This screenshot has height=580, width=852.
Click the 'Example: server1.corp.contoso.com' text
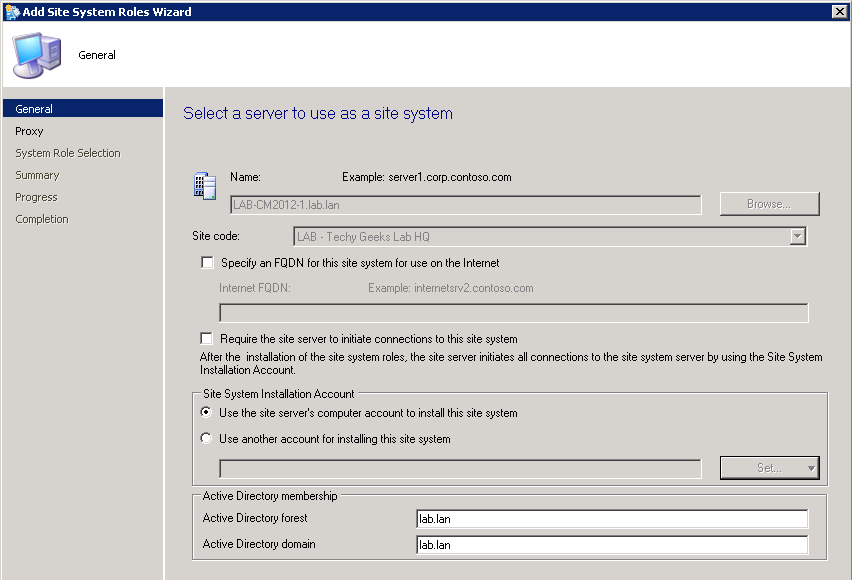(x=427, y=177)
